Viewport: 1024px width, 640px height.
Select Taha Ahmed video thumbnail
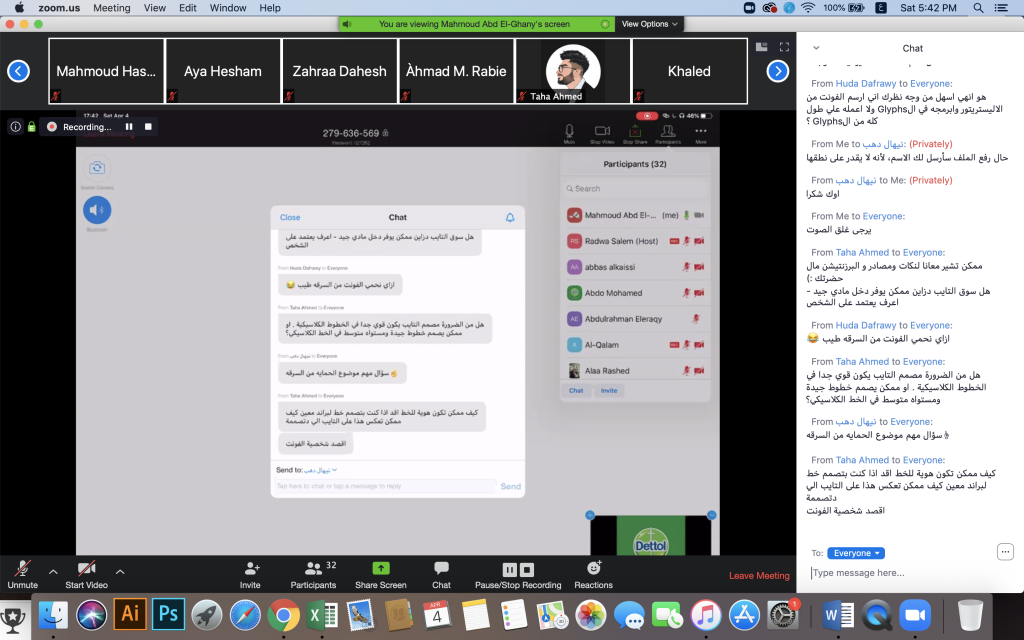tap(573, 71)
